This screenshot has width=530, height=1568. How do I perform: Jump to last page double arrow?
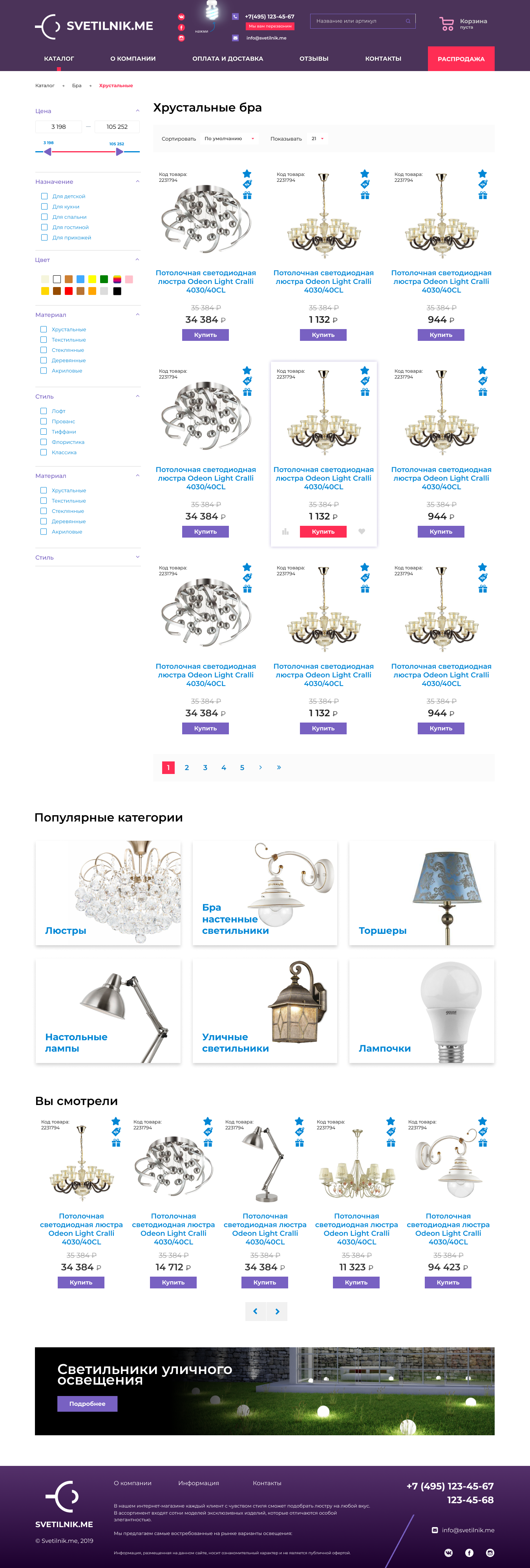point(279,767)
